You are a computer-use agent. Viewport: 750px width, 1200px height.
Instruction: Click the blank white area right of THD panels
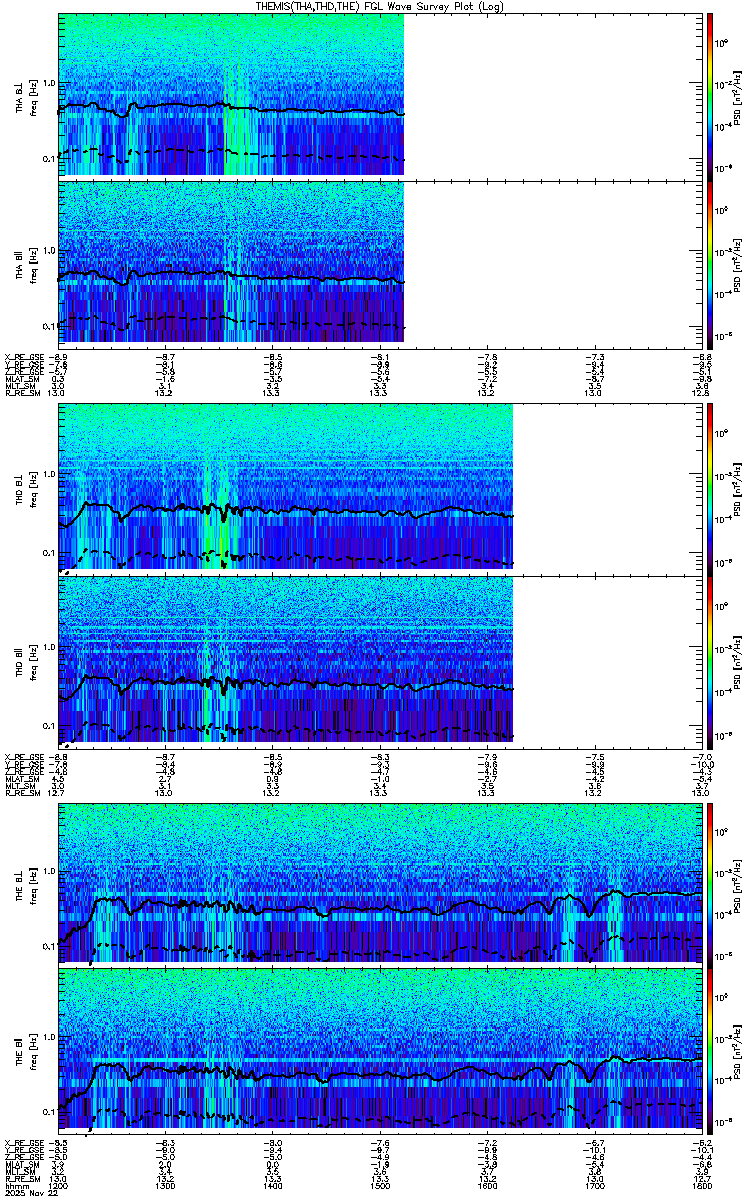607,572
